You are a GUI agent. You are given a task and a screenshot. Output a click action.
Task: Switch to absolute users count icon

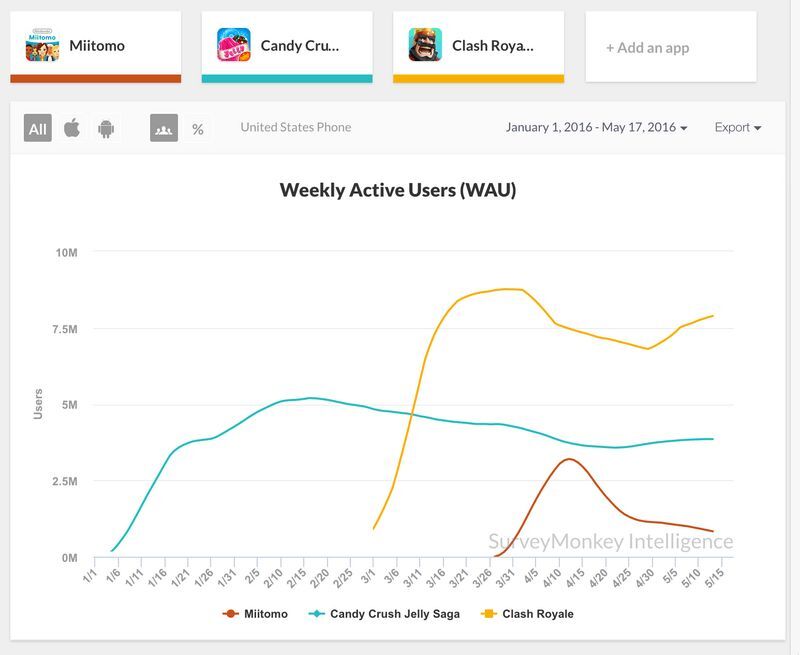[164, 128]
